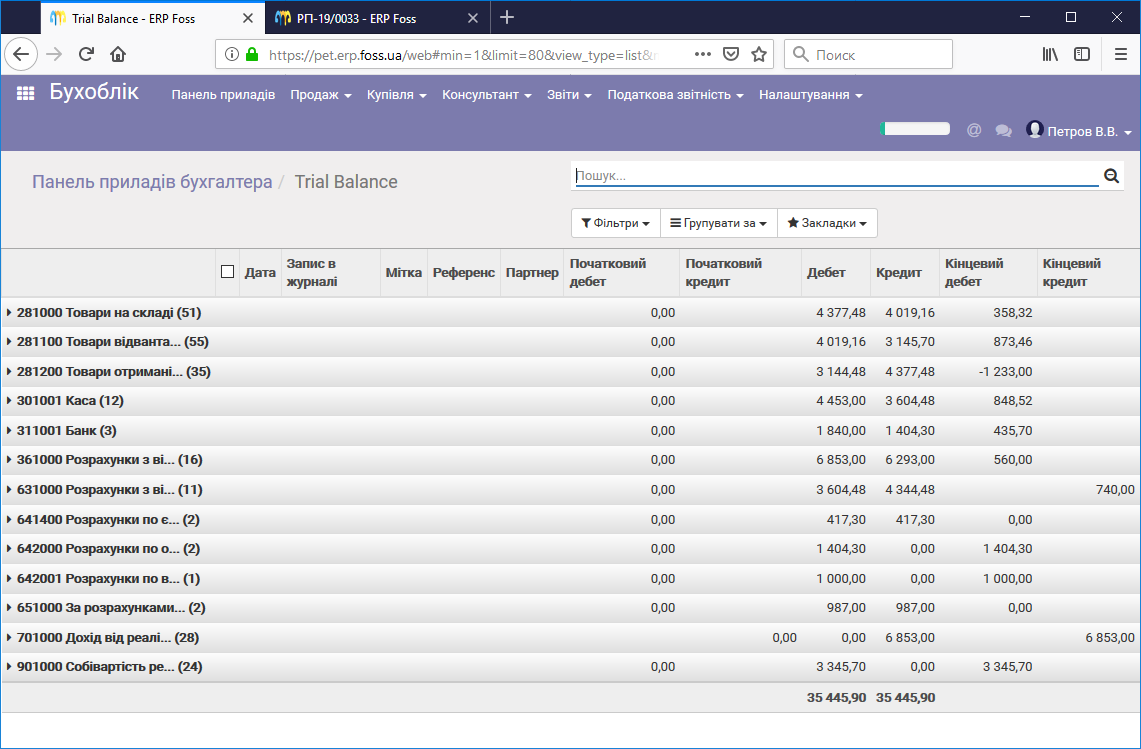The image size is (1141, 749).
Task: Close the РП-19/0033 tab
Action: (x=473, y=18)
